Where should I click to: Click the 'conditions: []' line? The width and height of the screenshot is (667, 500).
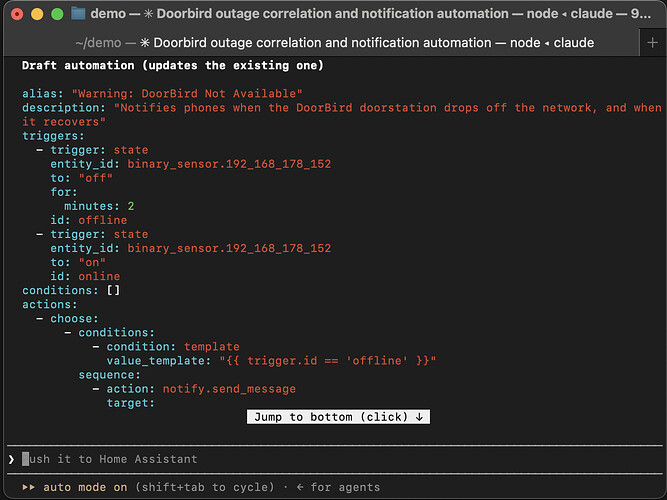point(71,290)
